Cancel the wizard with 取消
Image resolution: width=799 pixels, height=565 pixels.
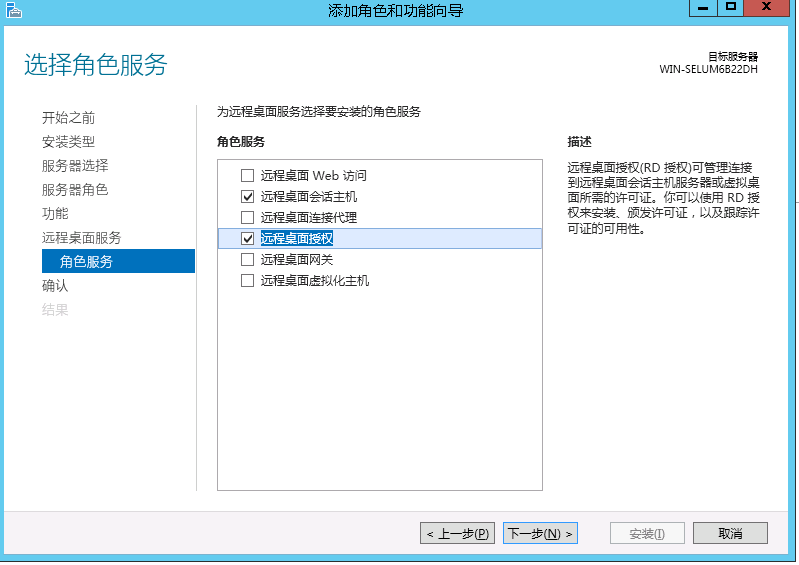point(730,533)
